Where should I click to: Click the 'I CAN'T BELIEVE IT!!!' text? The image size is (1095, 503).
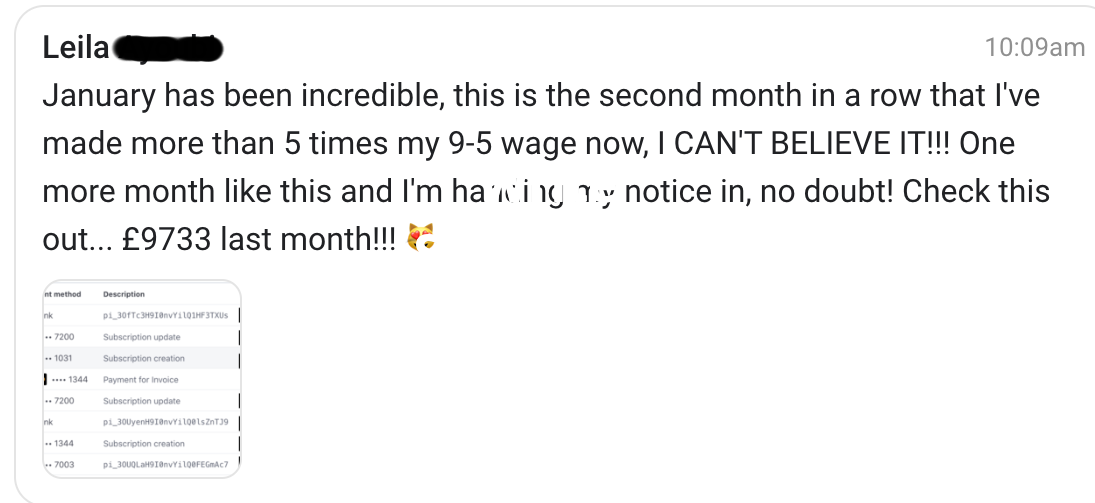tap(802, 143)
